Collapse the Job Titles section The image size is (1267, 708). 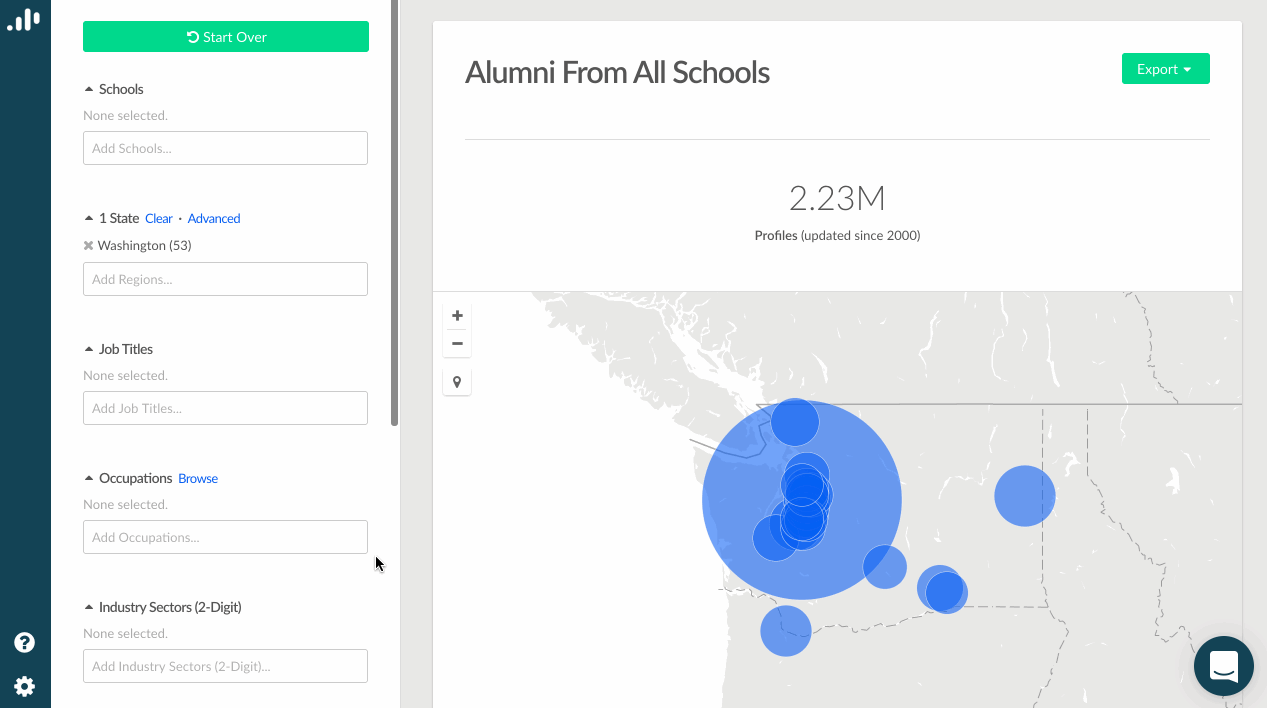[x=89, y=349]
